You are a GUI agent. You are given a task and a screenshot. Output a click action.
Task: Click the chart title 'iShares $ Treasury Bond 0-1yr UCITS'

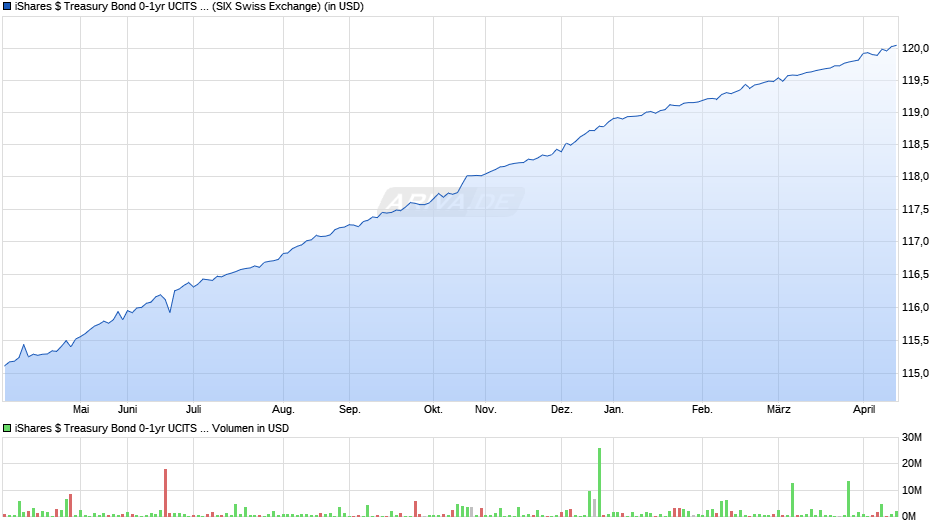click(x=106, y=7)
